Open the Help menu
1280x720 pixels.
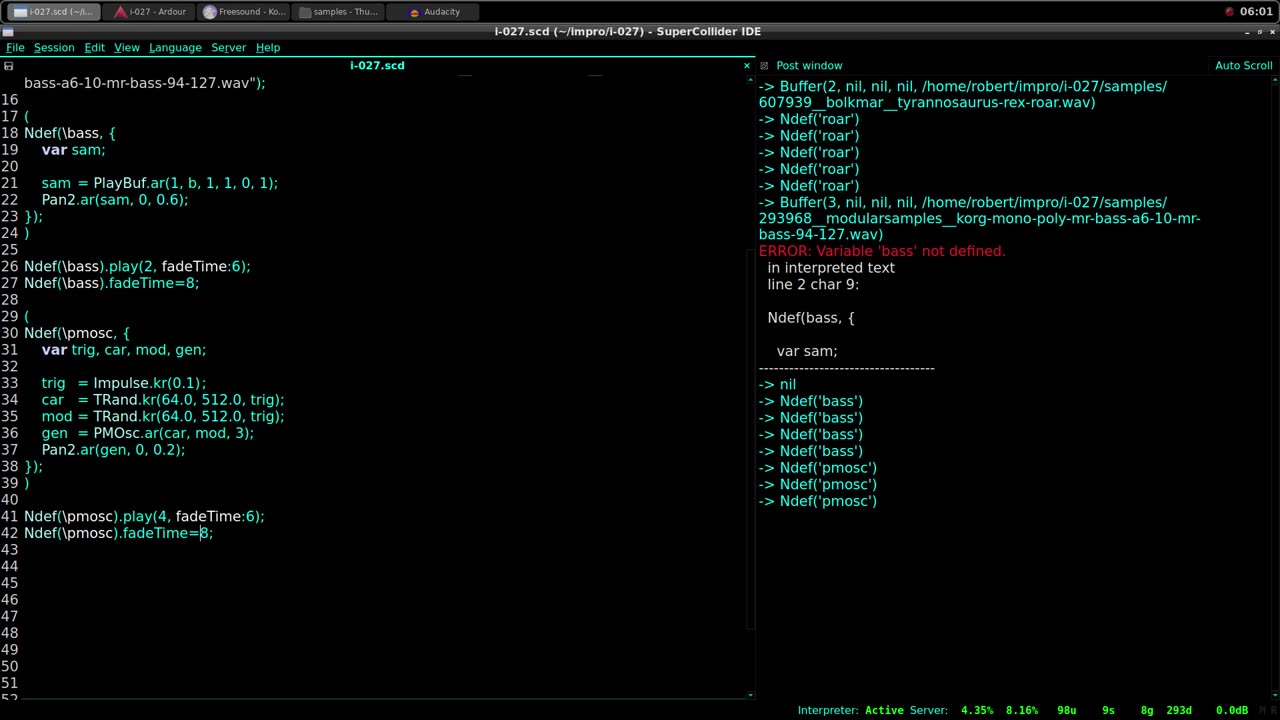[268, 47]
